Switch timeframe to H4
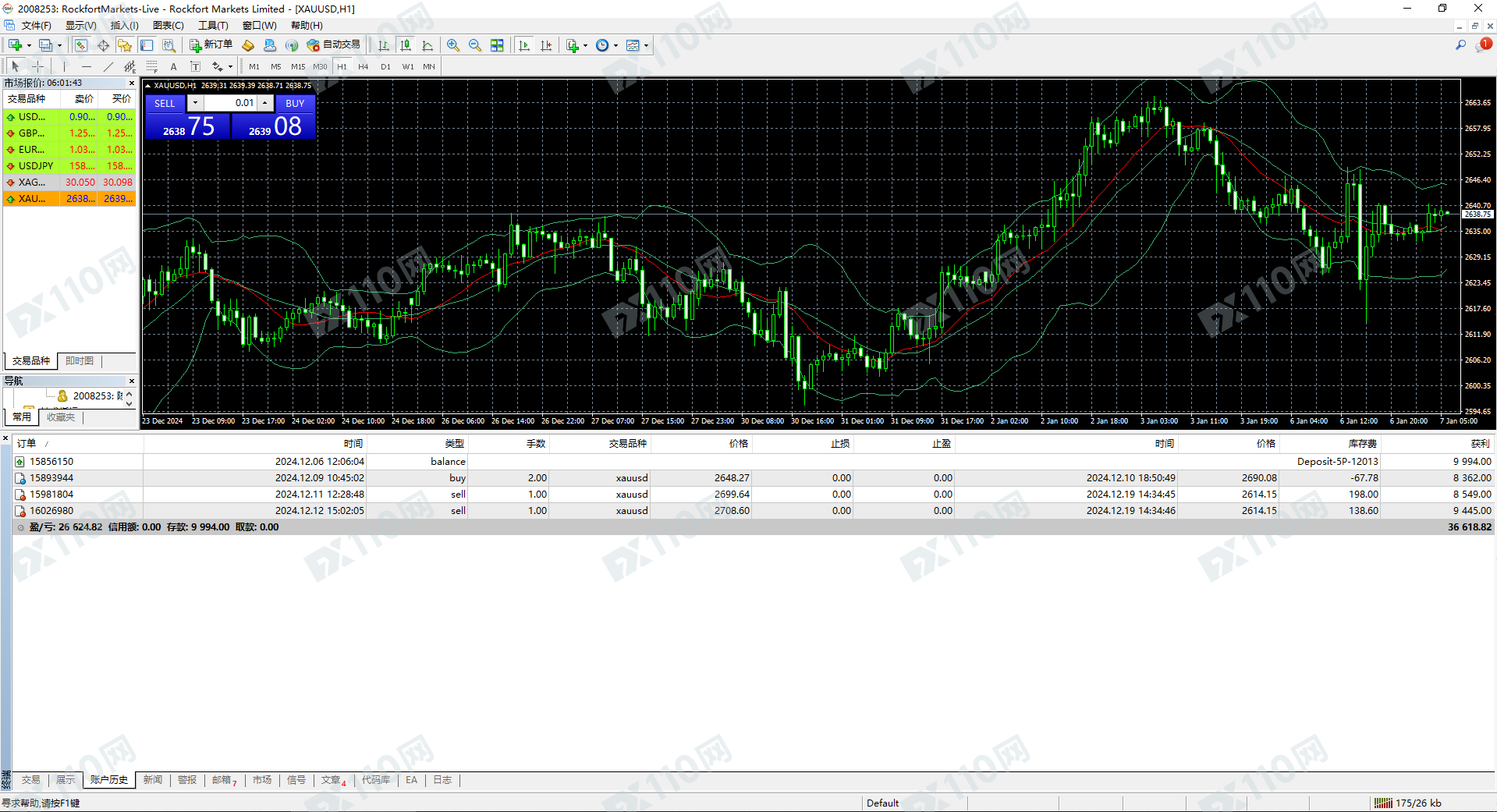Image resolution: width=1497 pixels, height=812 pixels. point(364,66)
